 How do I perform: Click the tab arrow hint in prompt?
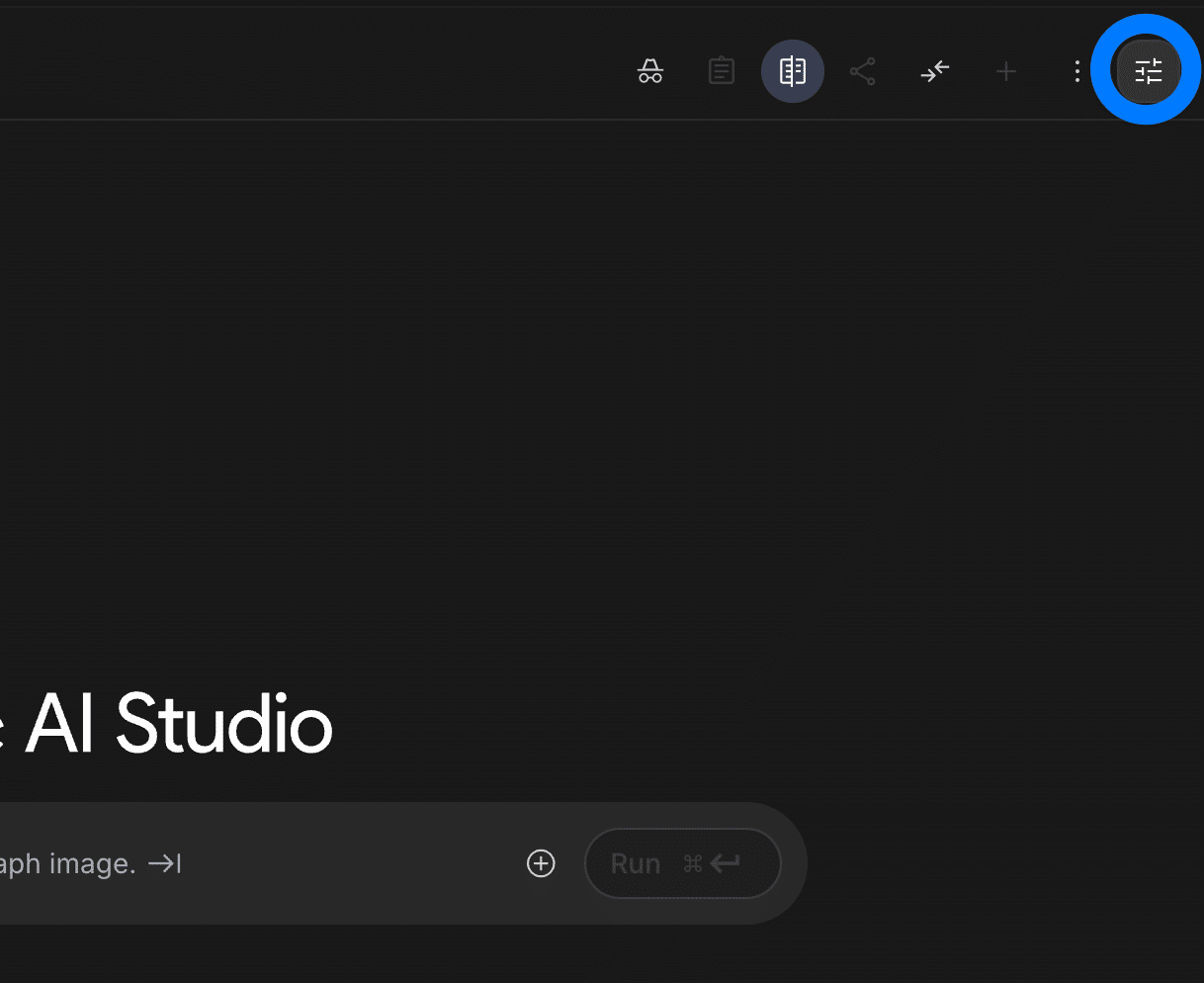pos(164,863)
